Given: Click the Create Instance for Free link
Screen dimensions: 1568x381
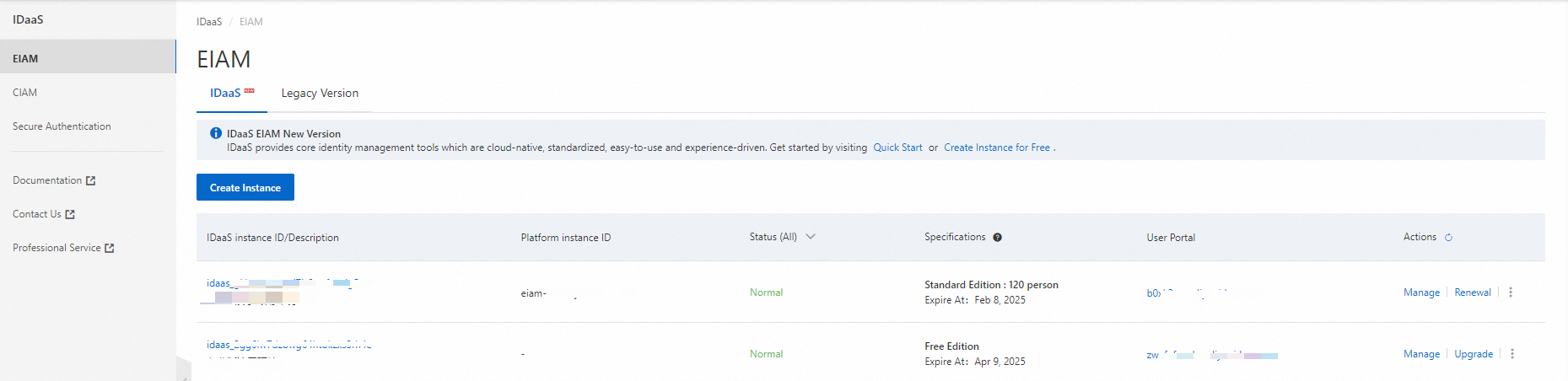Looking at the screenshot, I should [x=997, y=148].
